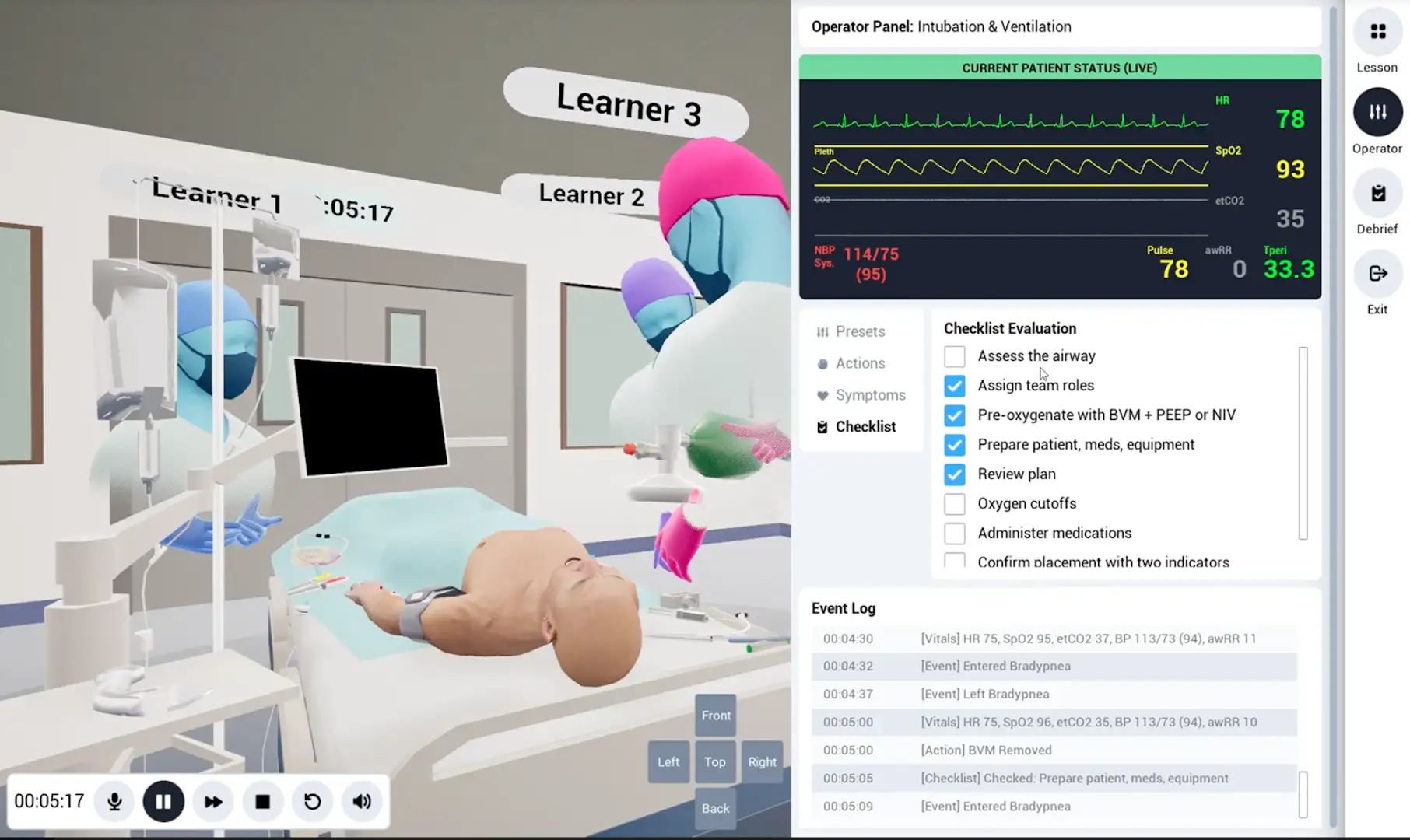Viewport: 1410px width, 840px height.
Task: Select the 00:04:30 Vitals log entry
Action: pos(1054,639)
